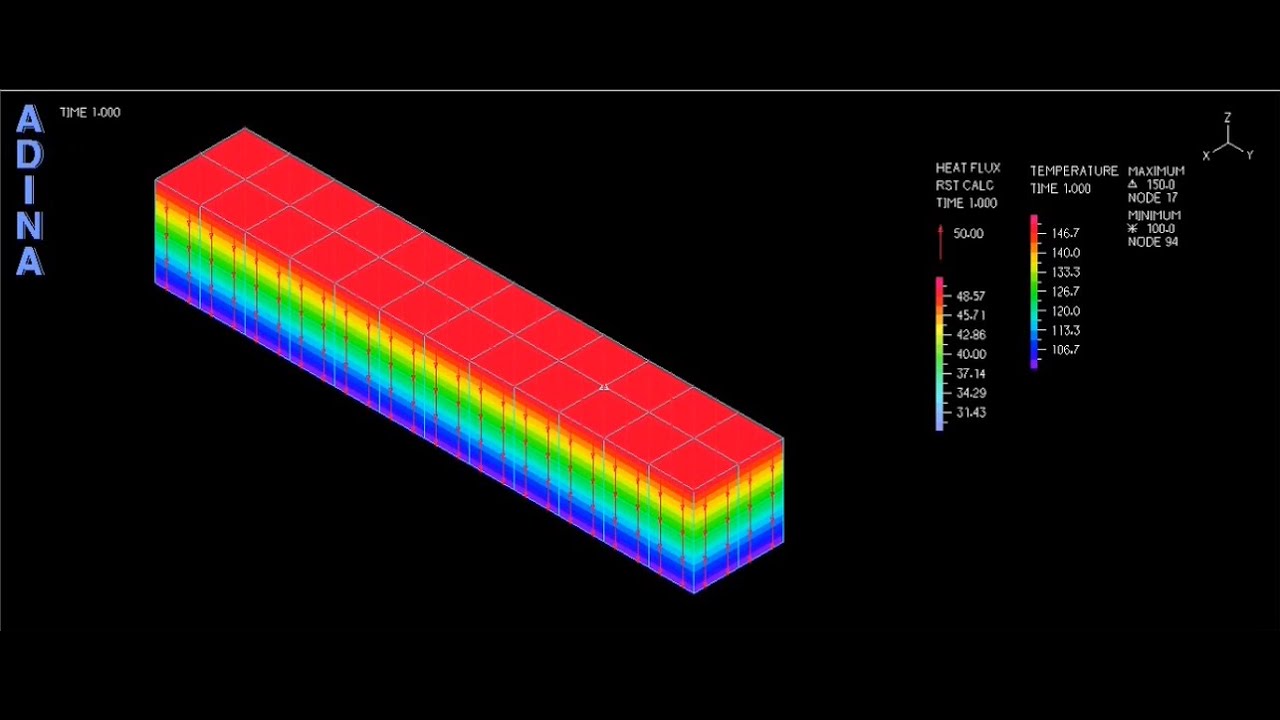The image size is (1280, 720).
Task: Select the NODE 94 label
Action: (x=1153, y=242)
